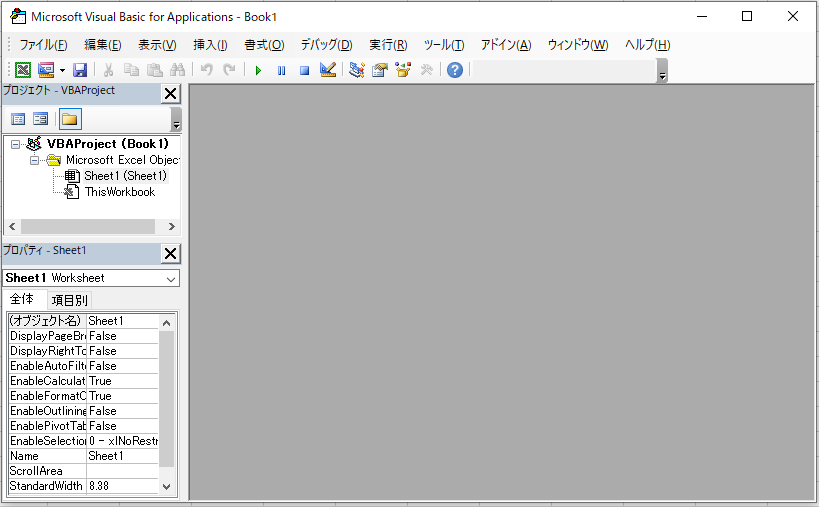This screenshot has width=819, height=507.
Task: Open the Sheet1 Worksheet object dropdown
Action: click(171, 279)
